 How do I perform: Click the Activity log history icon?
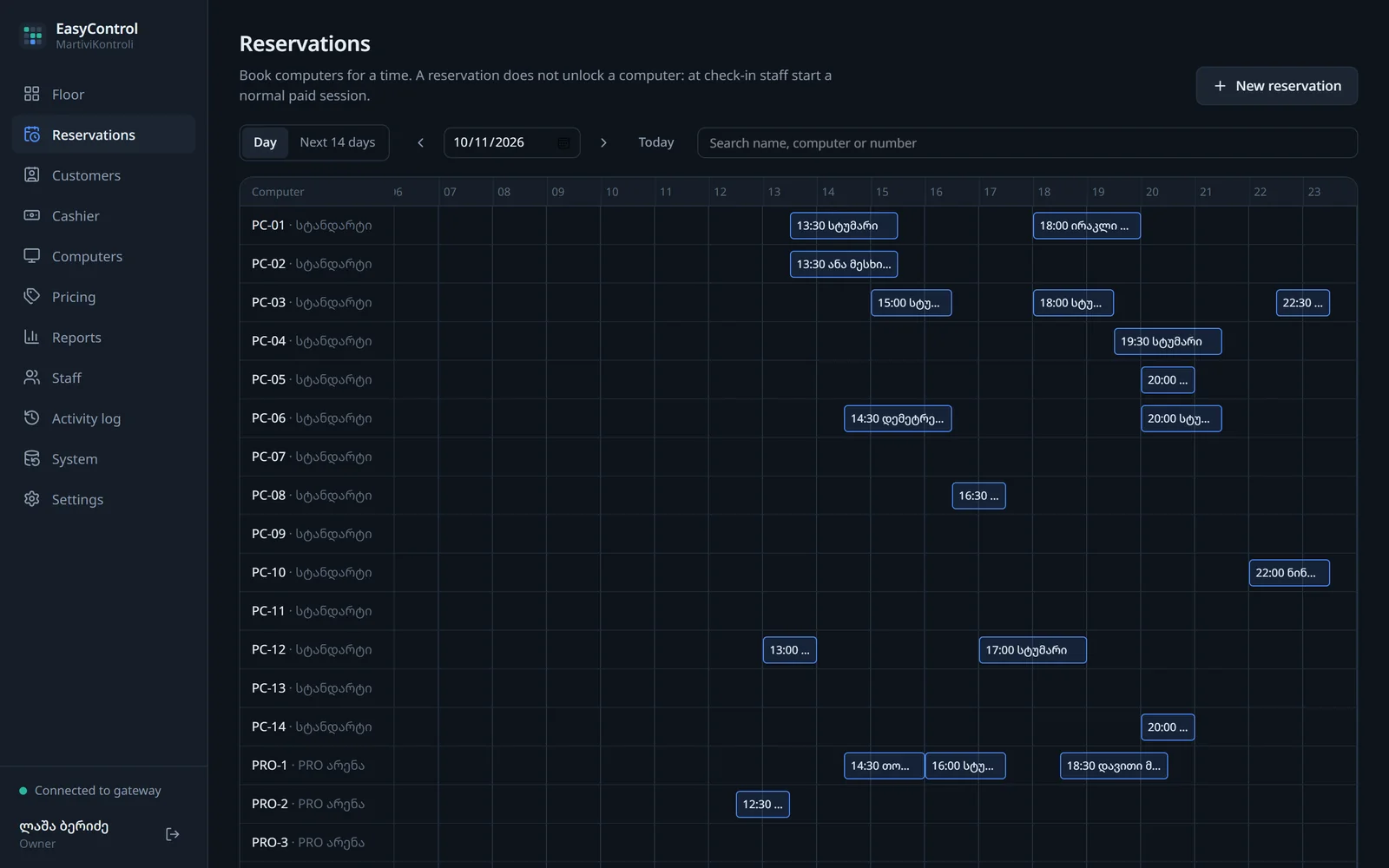pos(32,418)
